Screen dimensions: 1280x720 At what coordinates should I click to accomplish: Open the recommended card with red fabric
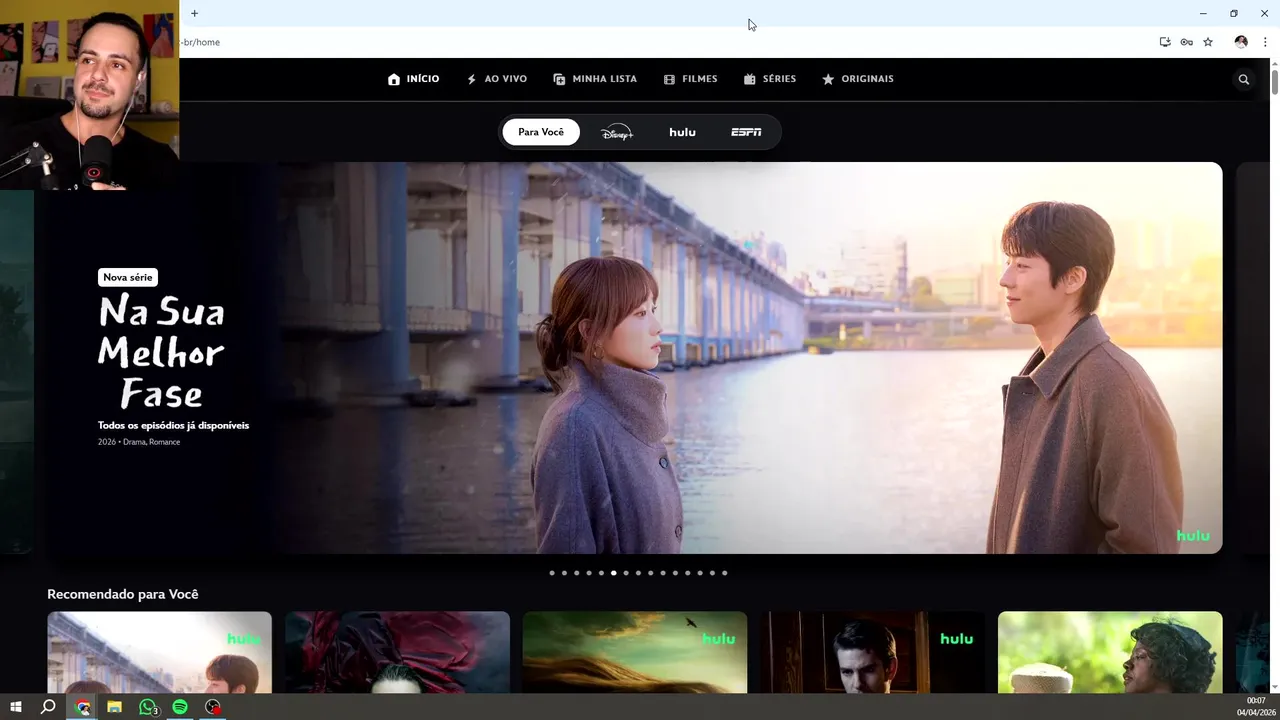click(397, 653)
